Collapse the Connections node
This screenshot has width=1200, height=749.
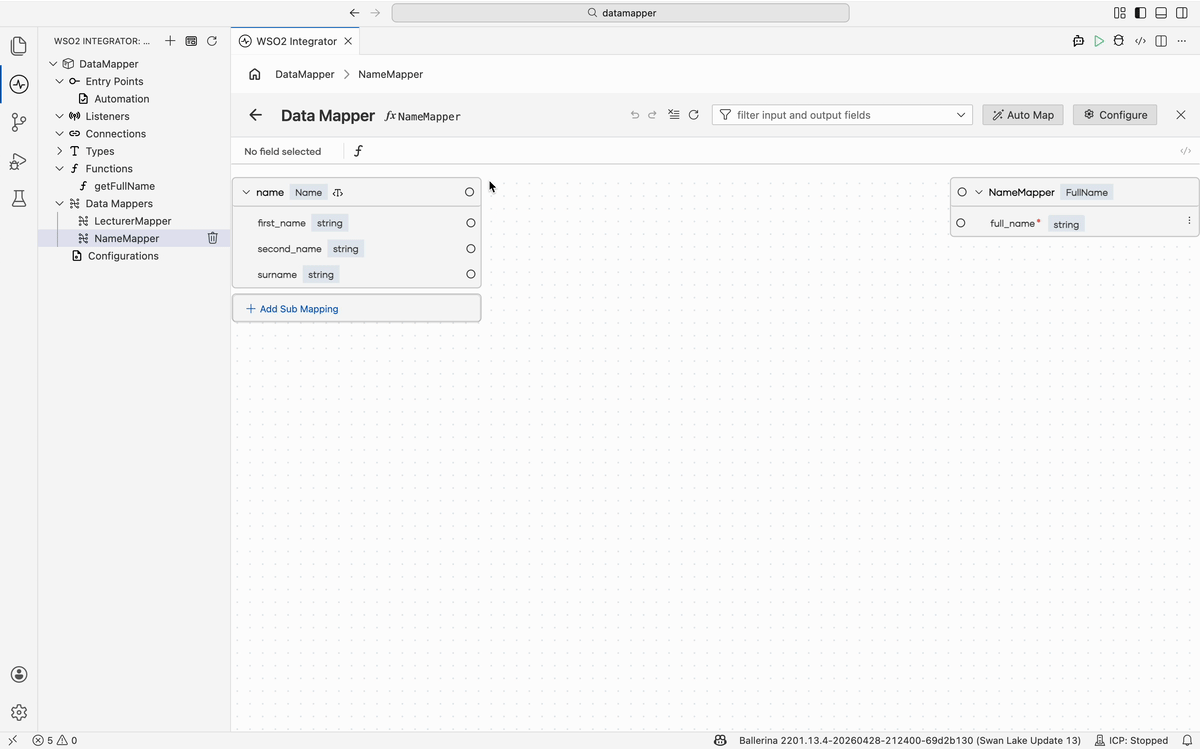click(x=60, y=134)
